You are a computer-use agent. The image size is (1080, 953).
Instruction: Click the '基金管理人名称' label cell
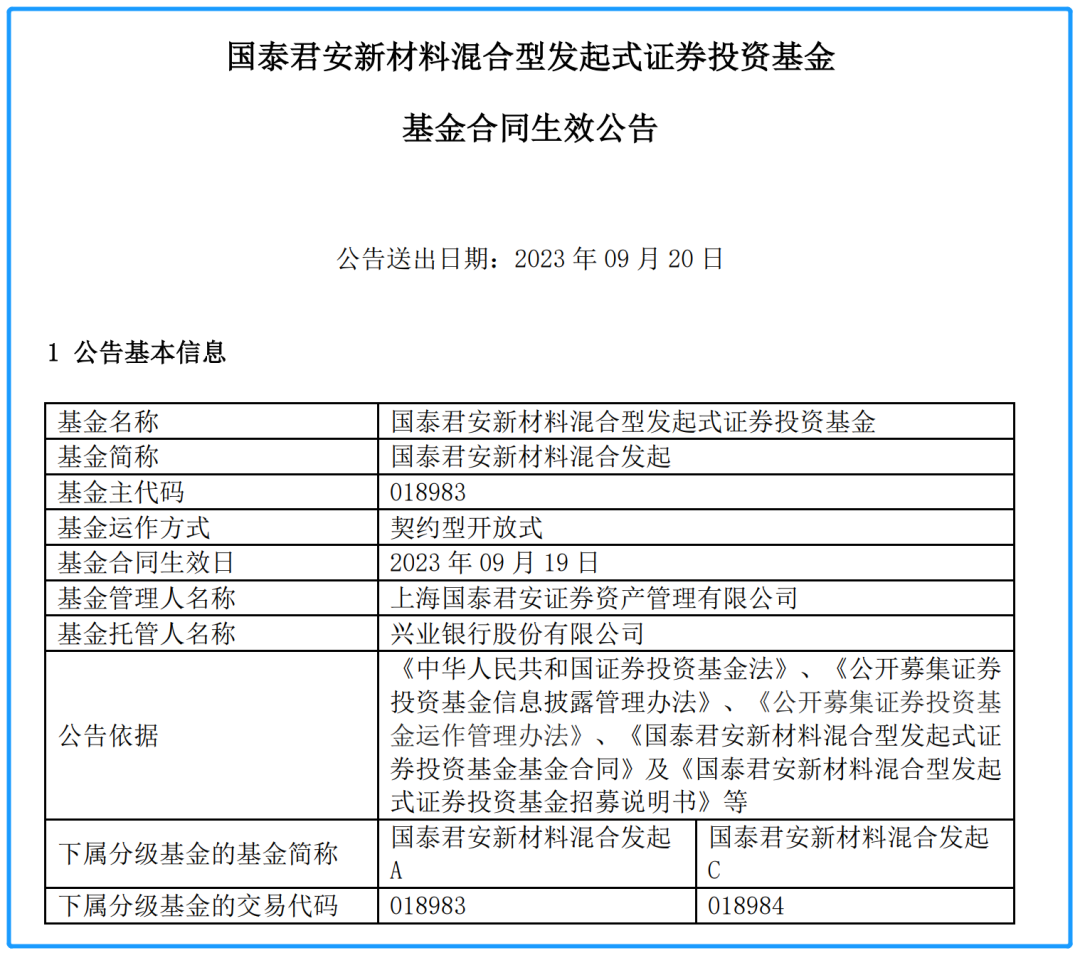point(211,598)
